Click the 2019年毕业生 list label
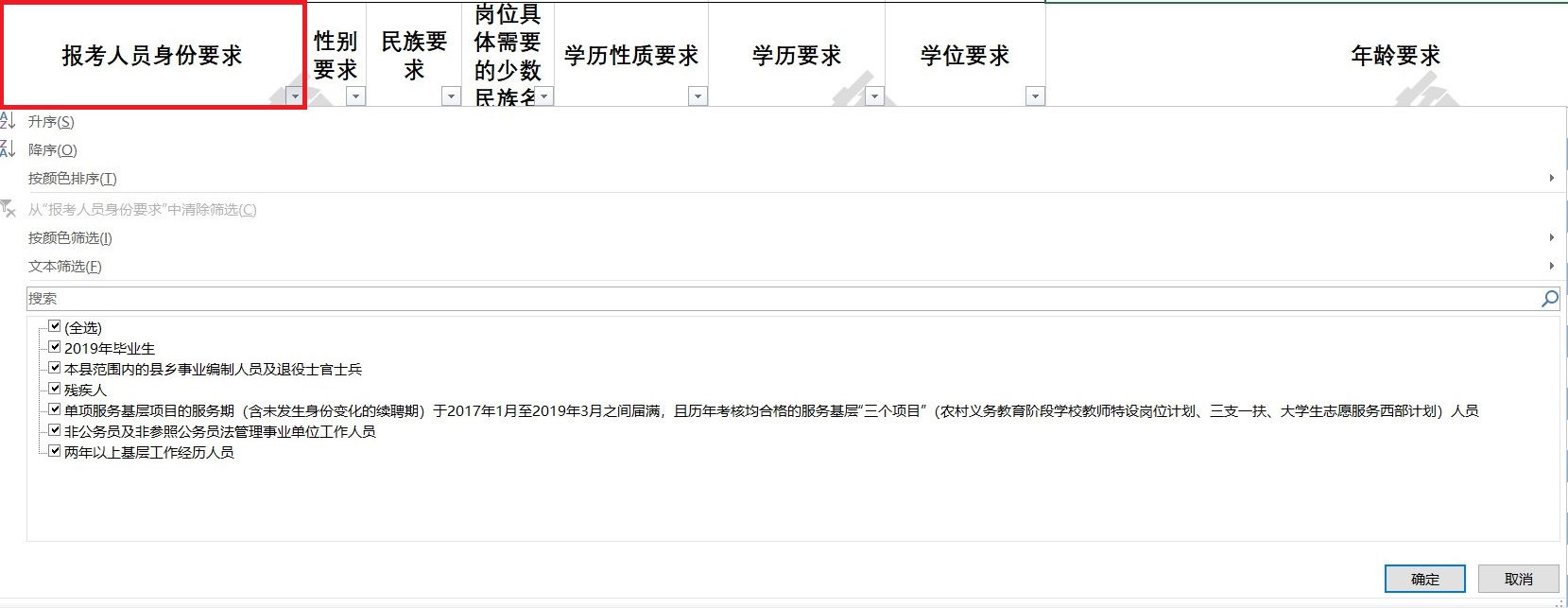Screen dimensions: 1568x608 (x=110, y=348)
